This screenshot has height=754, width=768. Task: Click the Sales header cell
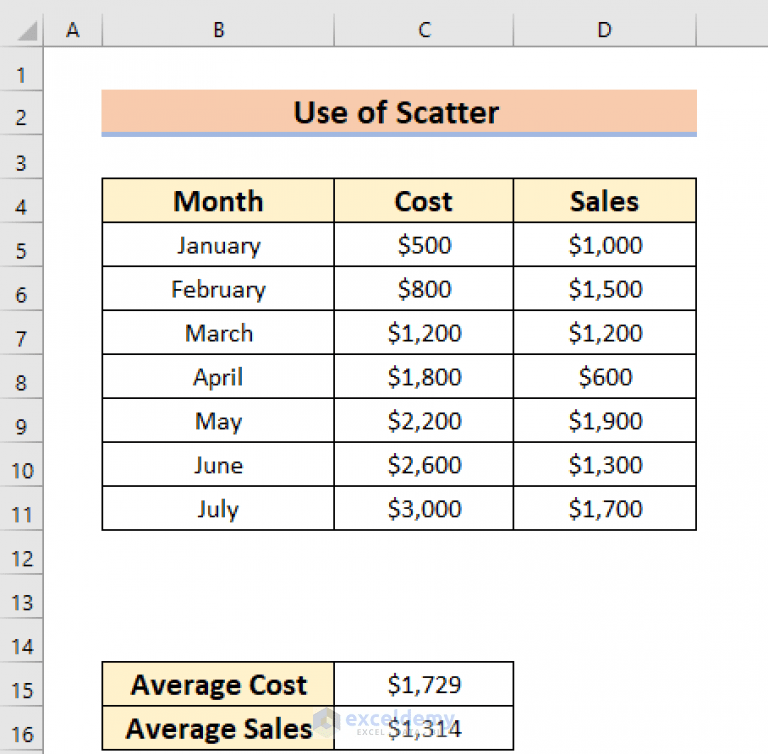click(604, 201)
